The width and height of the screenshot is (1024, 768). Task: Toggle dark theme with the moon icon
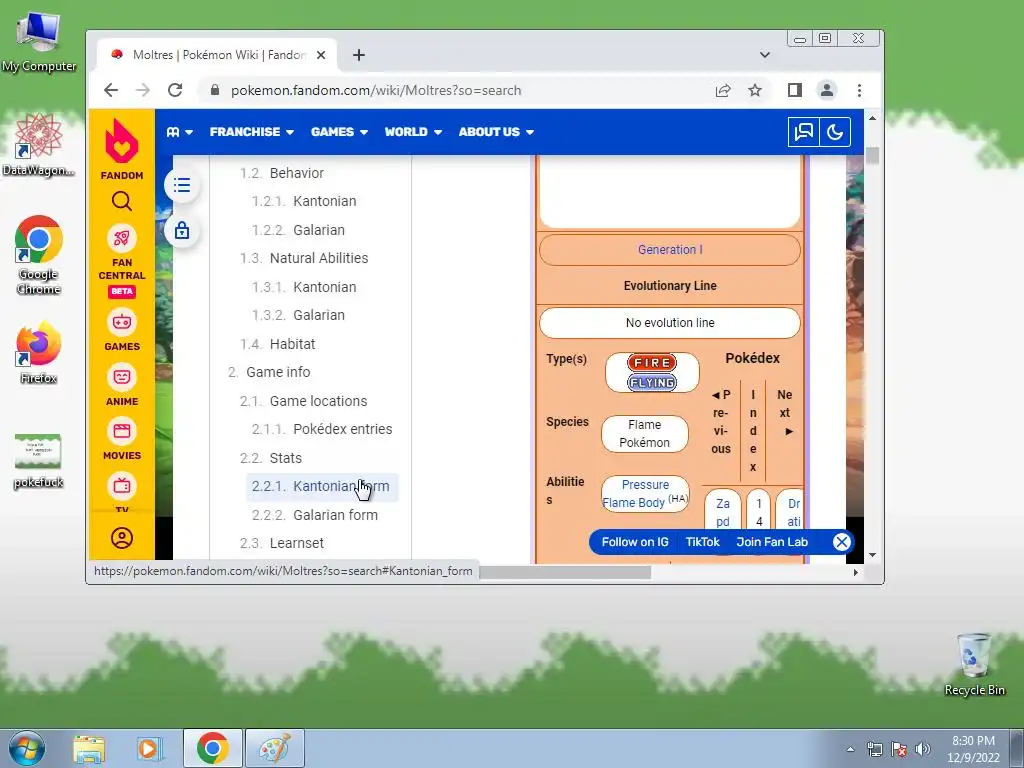[x=835, y=132]
